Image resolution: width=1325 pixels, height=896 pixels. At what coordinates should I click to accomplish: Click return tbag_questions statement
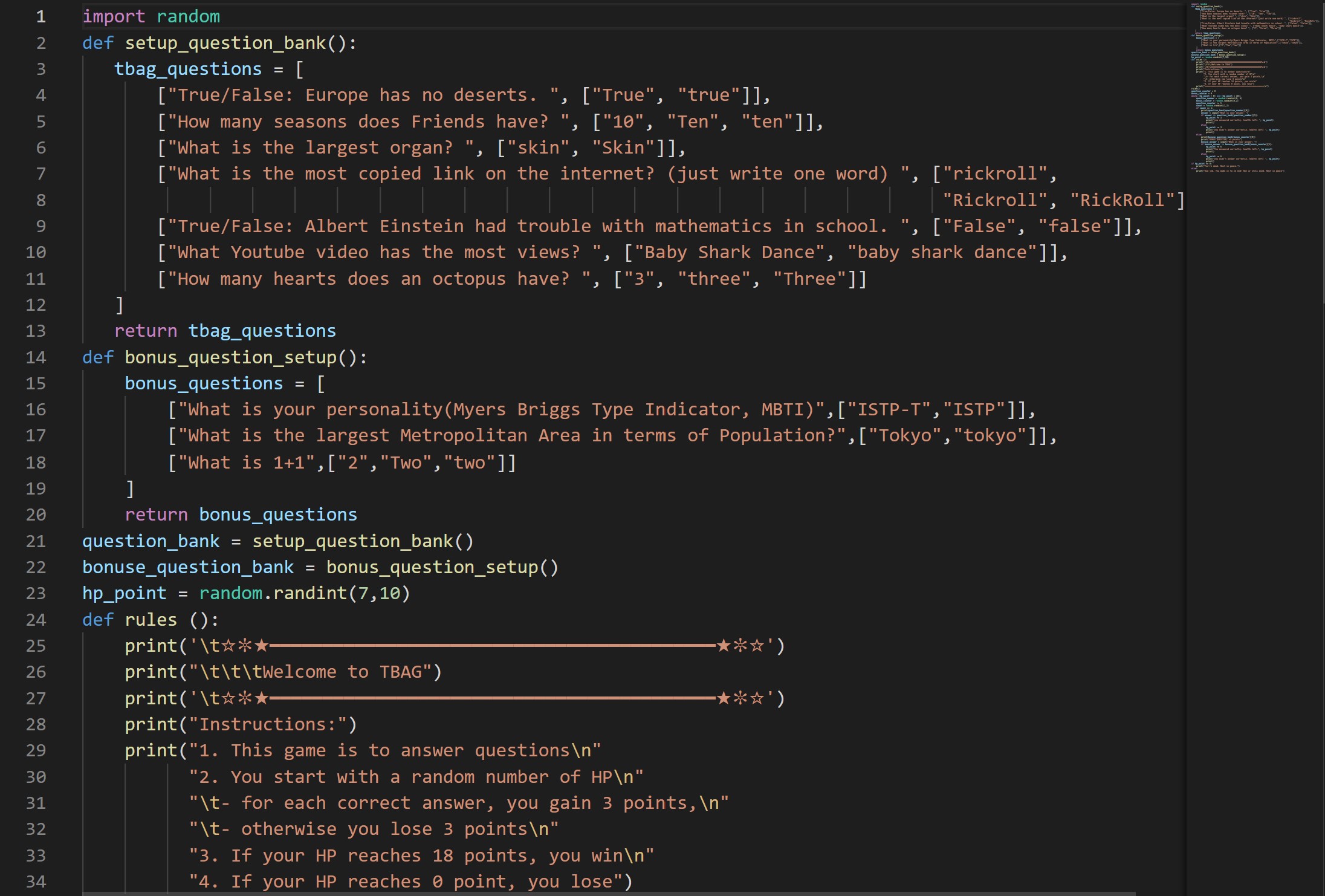pos(225,331)
